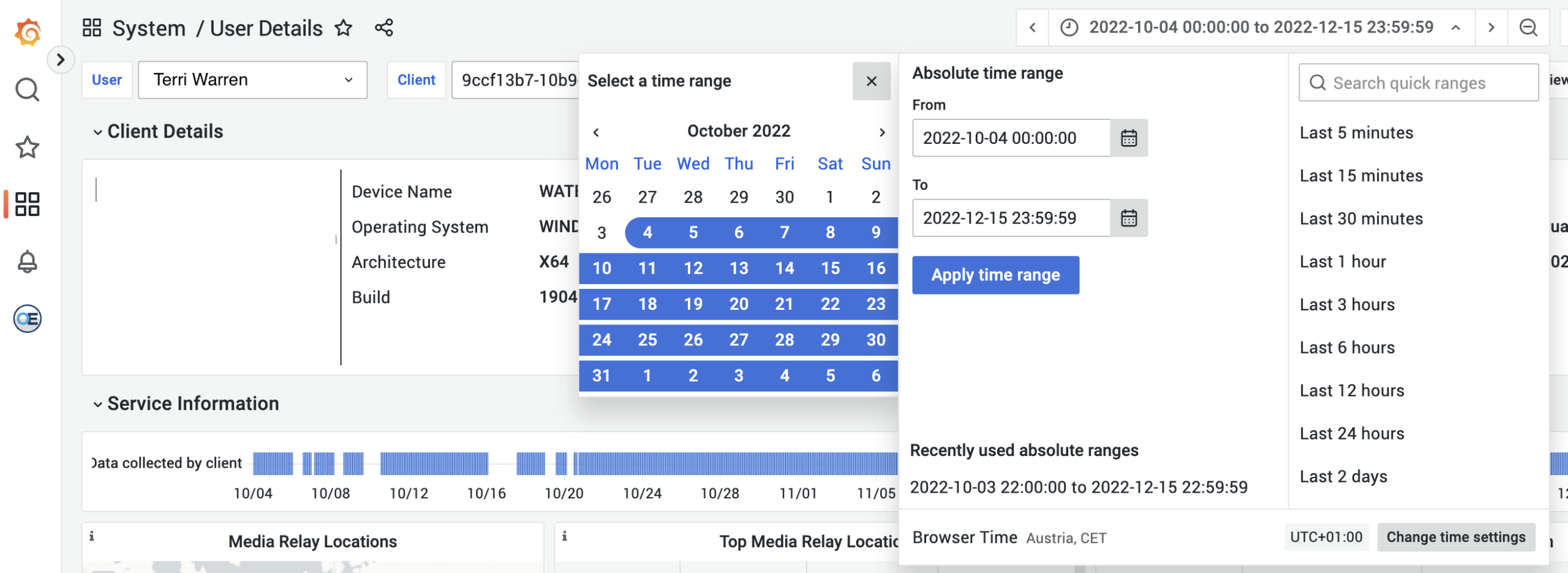Open Alerting bell icon

tap(28, 262)
